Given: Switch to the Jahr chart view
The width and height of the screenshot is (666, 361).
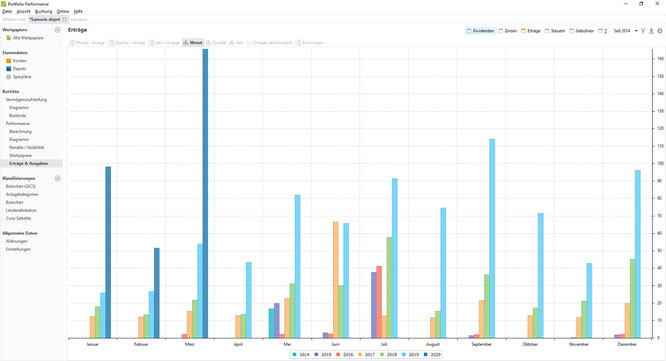Looking at the screenshot, I should tap(237, 43).
